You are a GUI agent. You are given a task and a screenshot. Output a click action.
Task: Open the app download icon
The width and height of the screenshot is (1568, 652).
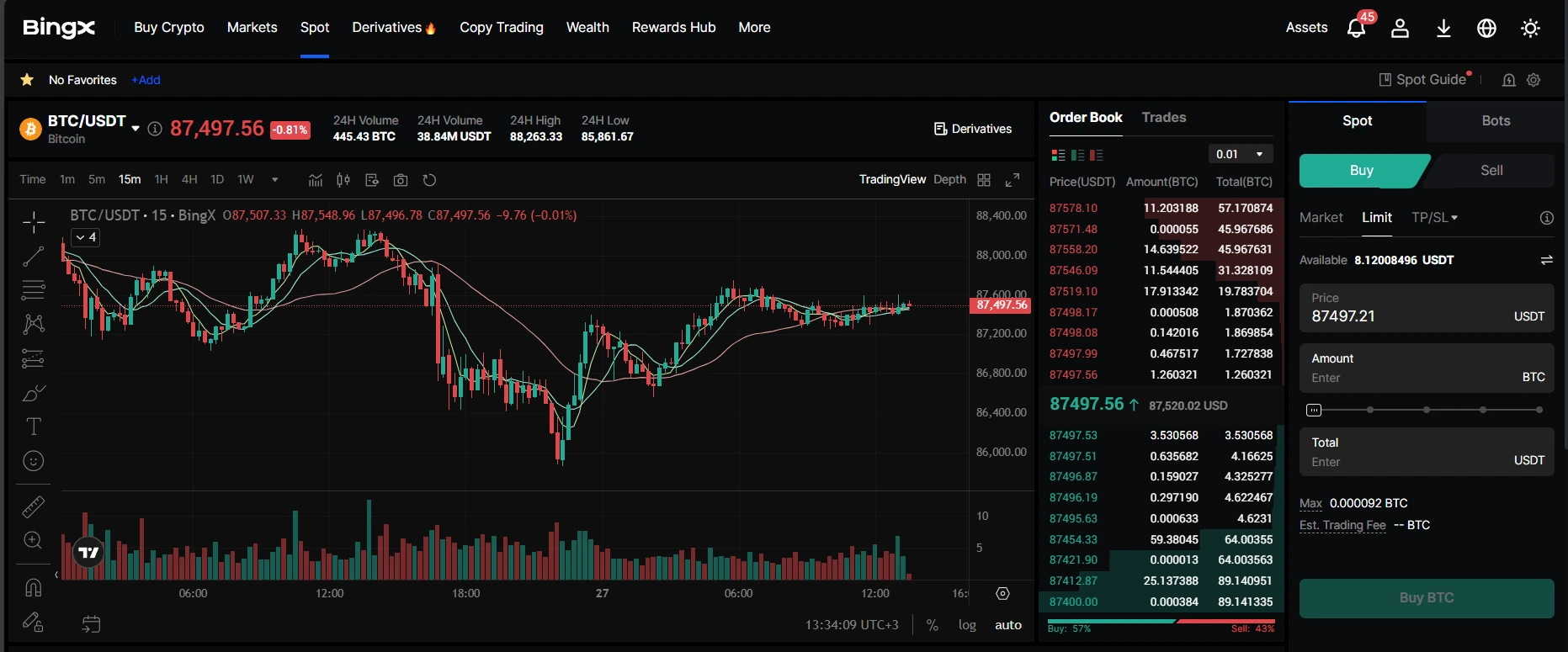(x=1443, y=29)
